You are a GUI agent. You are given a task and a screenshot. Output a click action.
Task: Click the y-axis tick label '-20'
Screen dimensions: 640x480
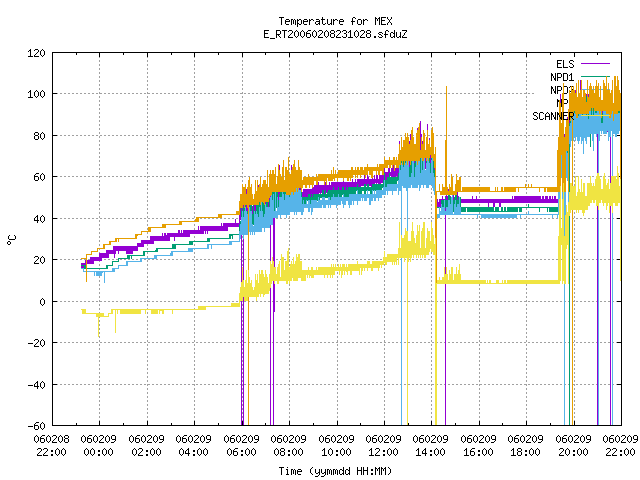point(36,343)
